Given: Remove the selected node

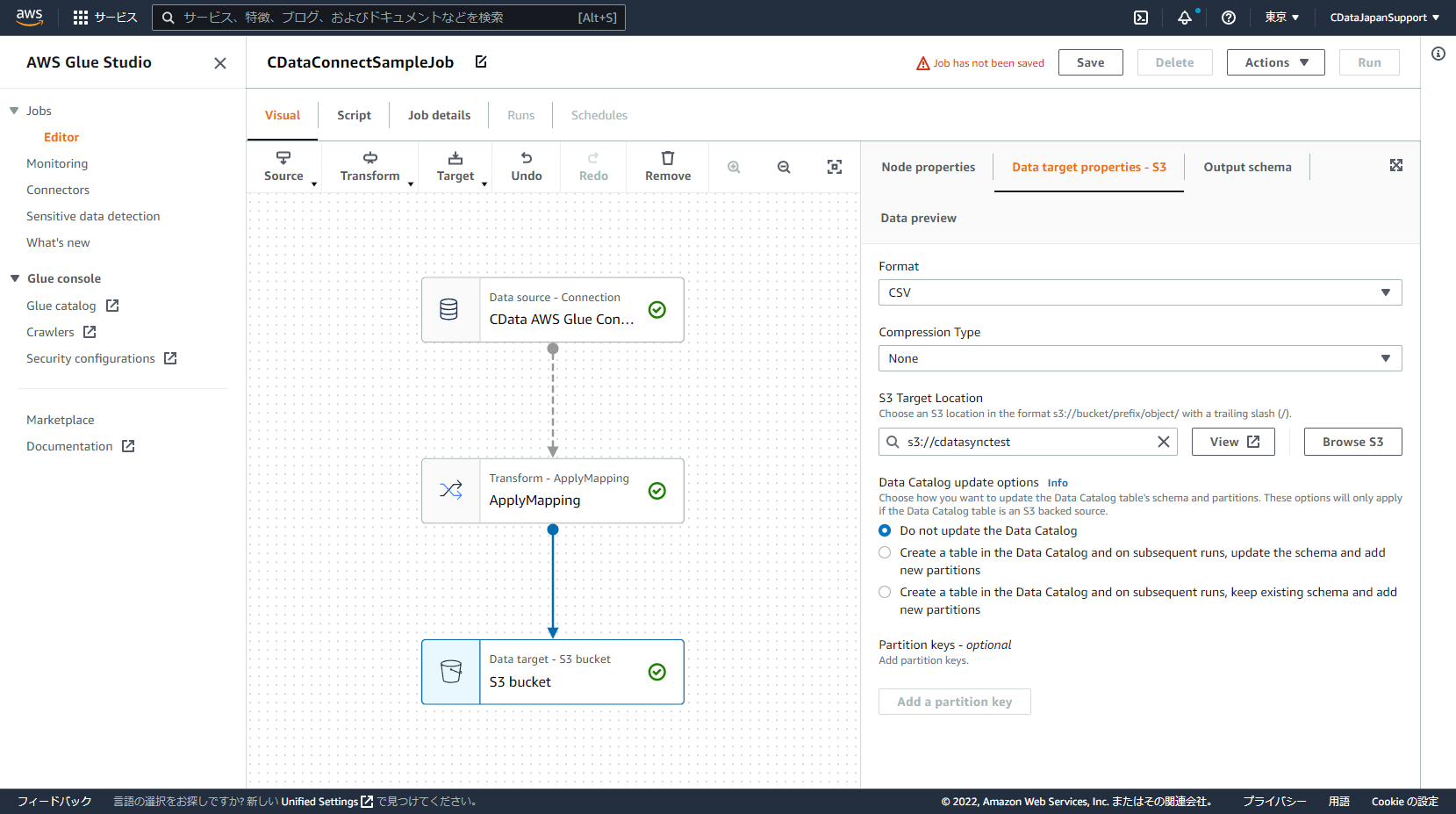Looking at the screenshot, I should pos(667,167).
